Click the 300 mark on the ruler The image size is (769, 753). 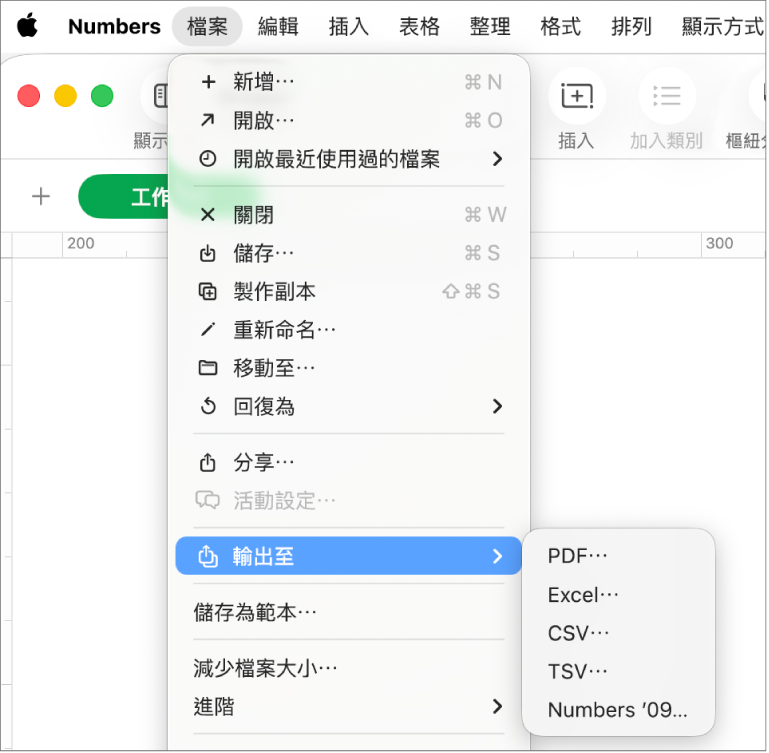(x=719, y=243)
